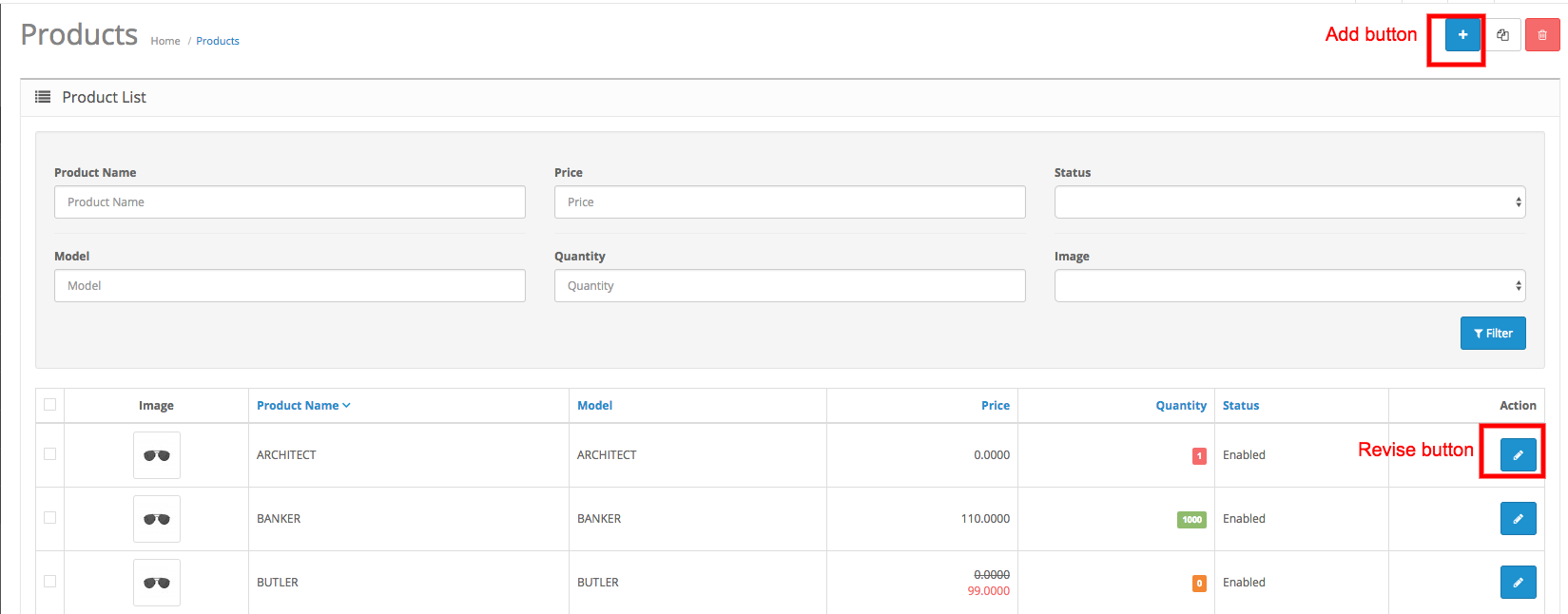The height and width of the screenshot is (614, 1568).
Task: Sort the table by Price column
Action: [995, 406]
